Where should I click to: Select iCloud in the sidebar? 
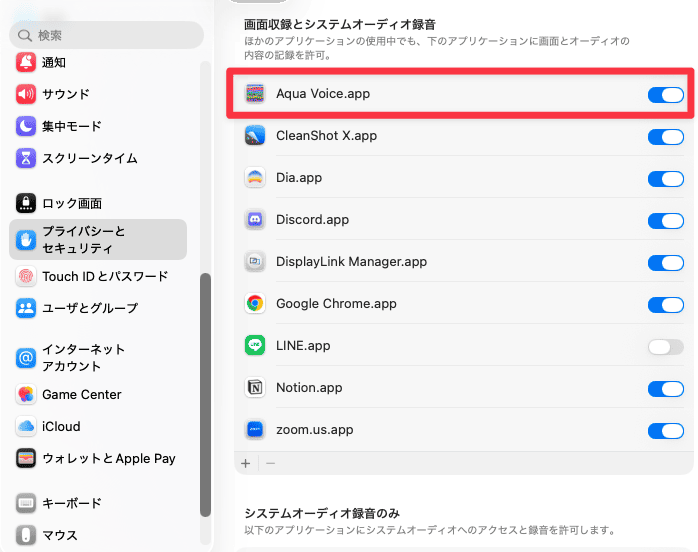61,426
